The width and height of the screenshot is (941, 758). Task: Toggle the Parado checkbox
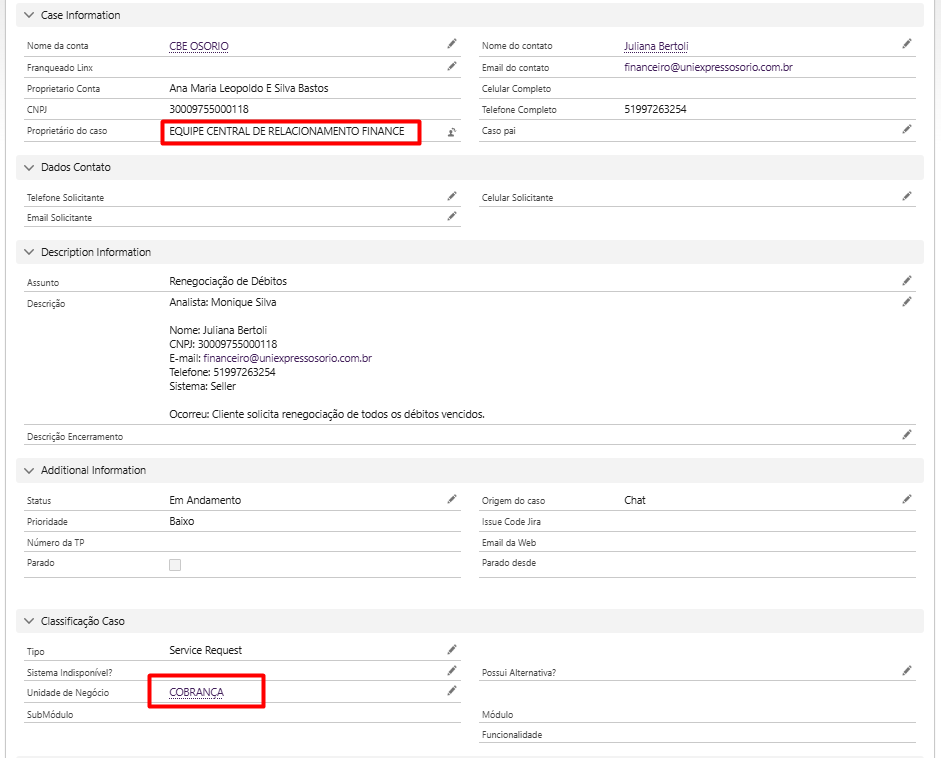tap(175, 565)
